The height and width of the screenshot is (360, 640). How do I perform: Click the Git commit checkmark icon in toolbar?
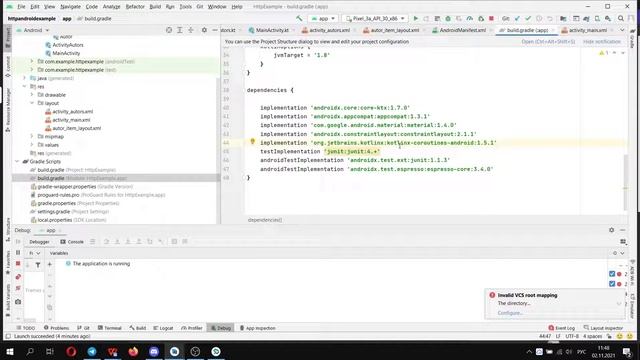(x=528, y=18)
